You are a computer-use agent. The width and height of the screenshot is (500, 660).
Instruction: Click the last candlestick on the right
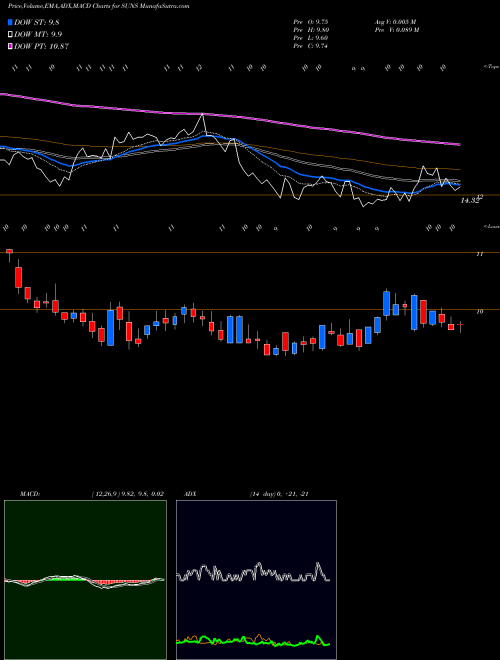pos(460,327)
